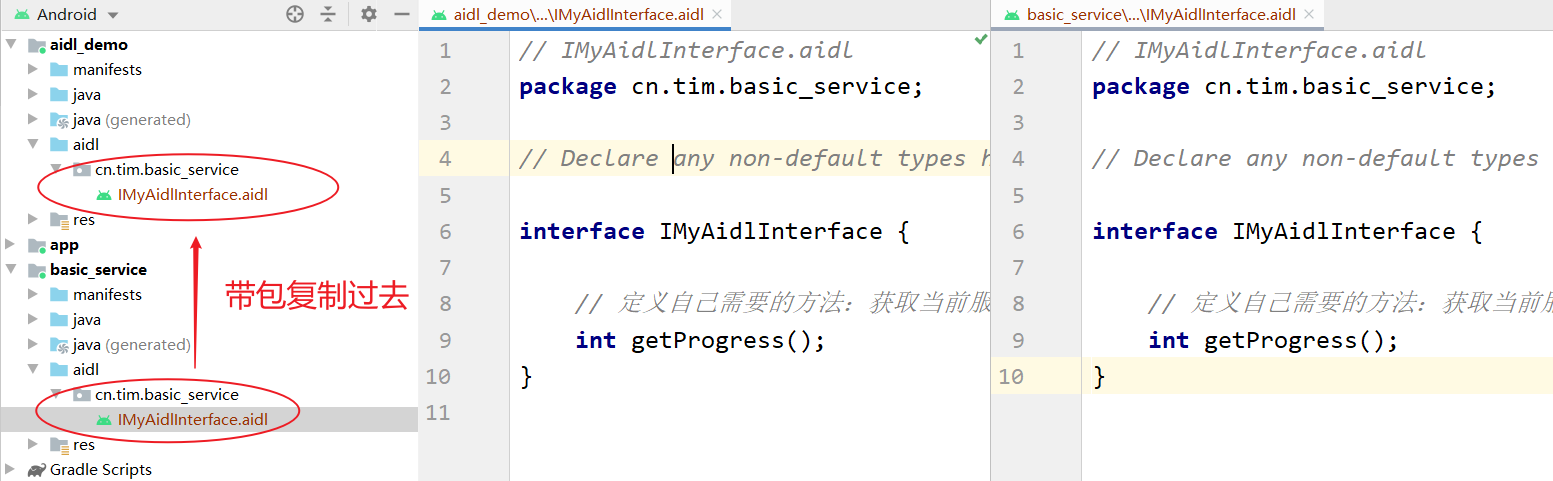
Task: Click the Collapse All icon in Project panel
Action: [x=329, y=14]
